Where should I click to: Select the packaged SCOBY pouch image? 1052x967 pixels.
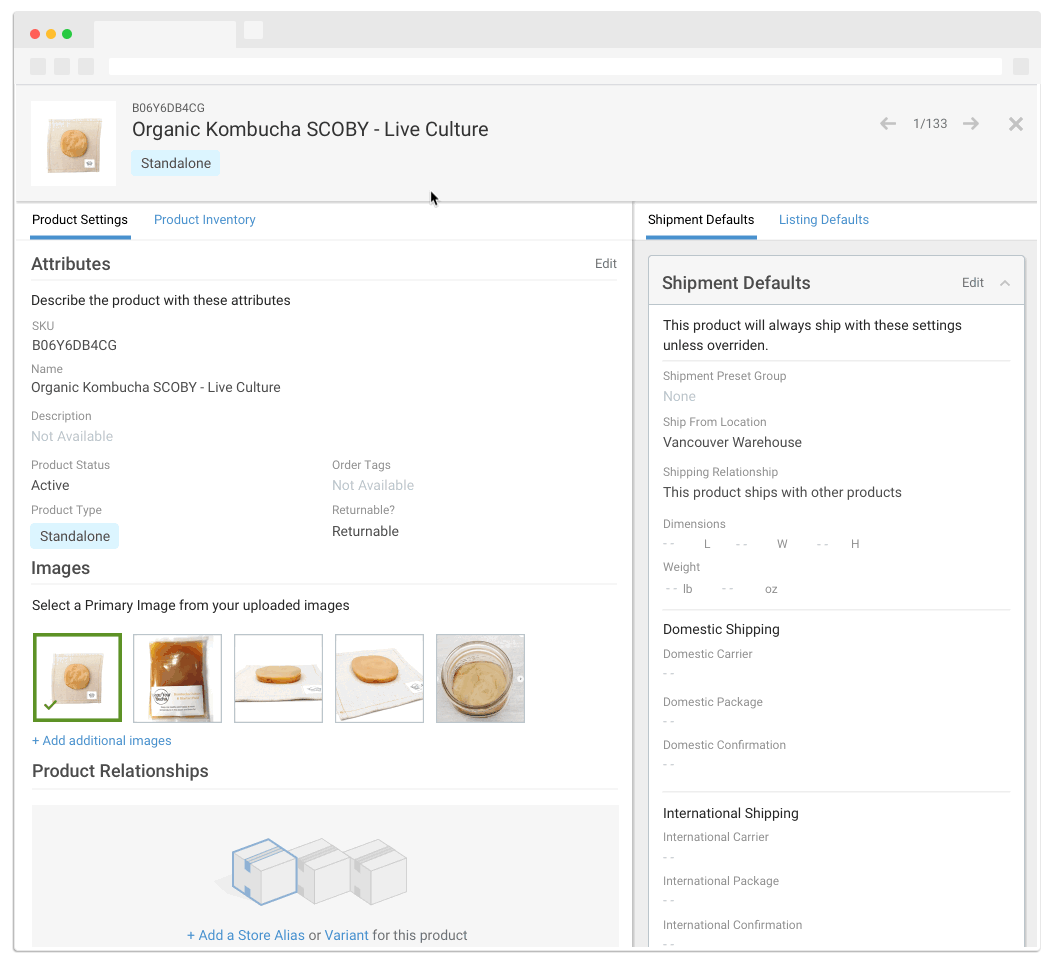(177, 678)
